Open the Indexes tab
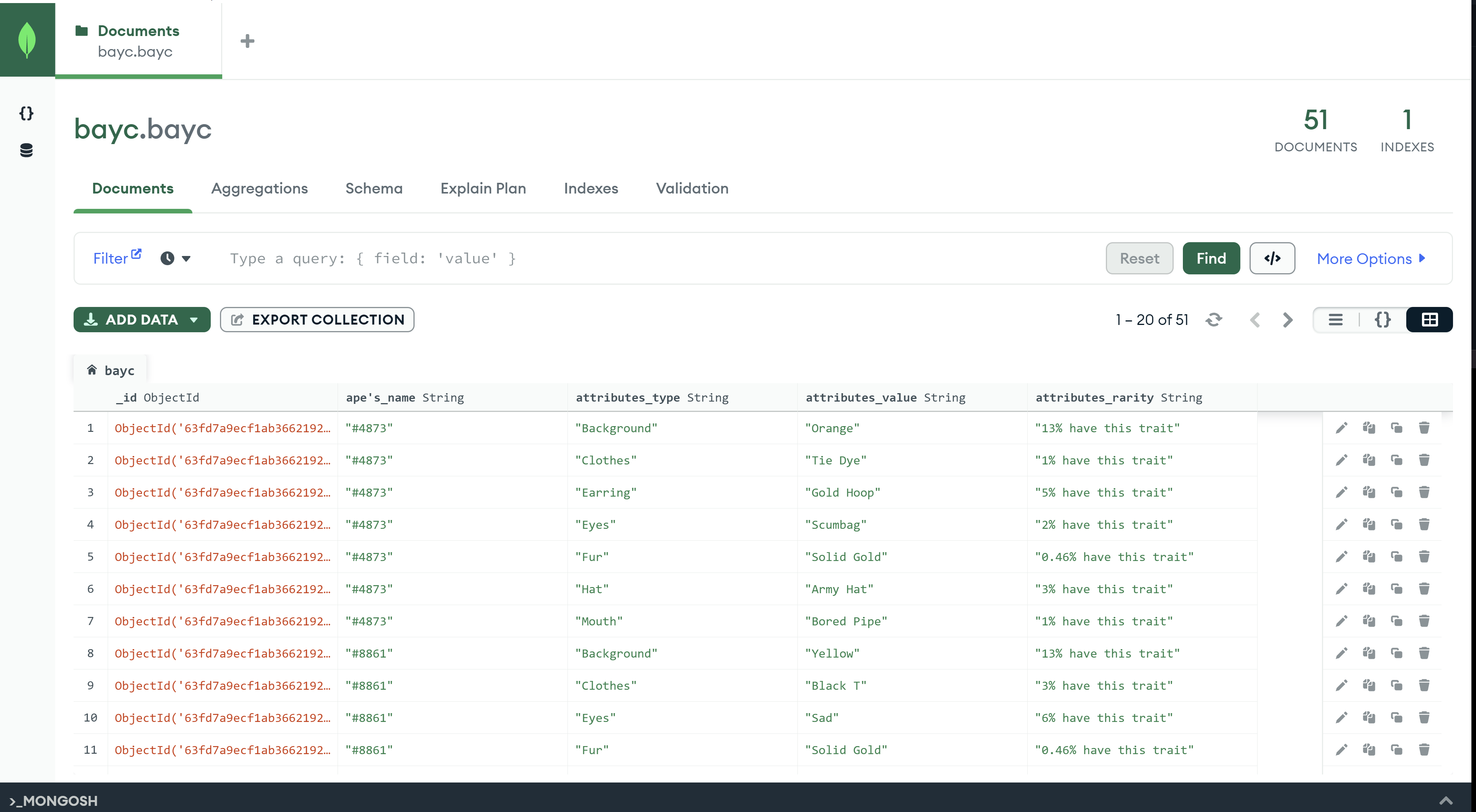The image size is (1476, 812). pyautogui.click(x=591, y=188)
